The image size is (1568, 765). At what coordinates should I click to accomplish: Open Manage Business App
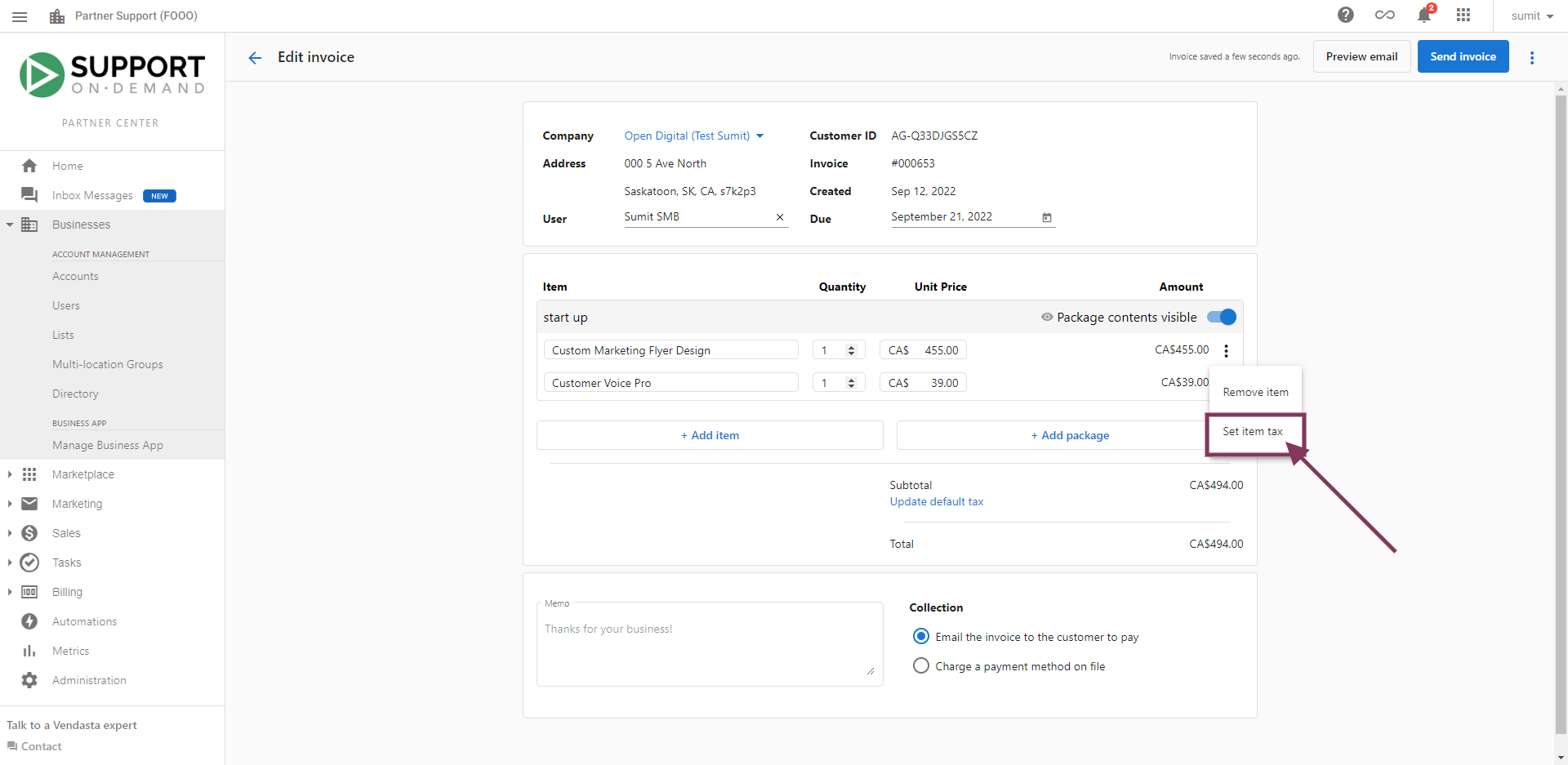click(108, 445)
